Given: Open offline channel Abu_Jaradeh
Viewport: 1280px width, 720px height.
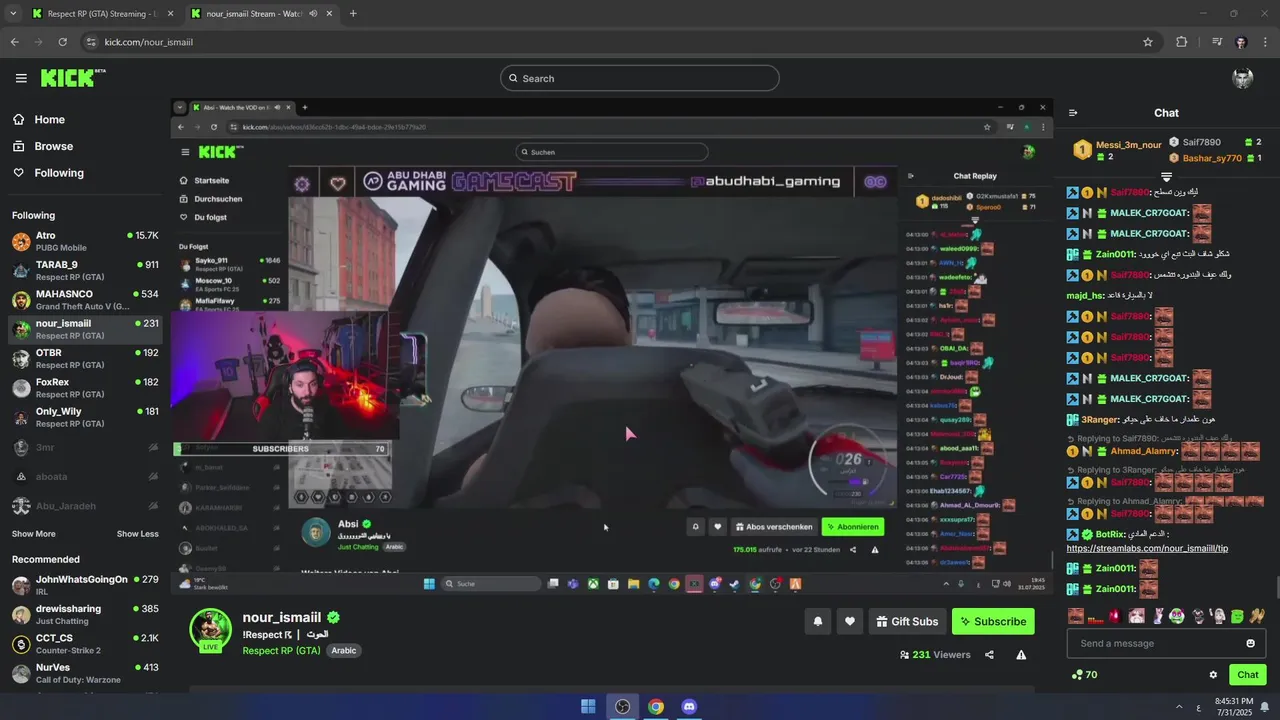Looking at the screenshot, I should click(85, 506).
